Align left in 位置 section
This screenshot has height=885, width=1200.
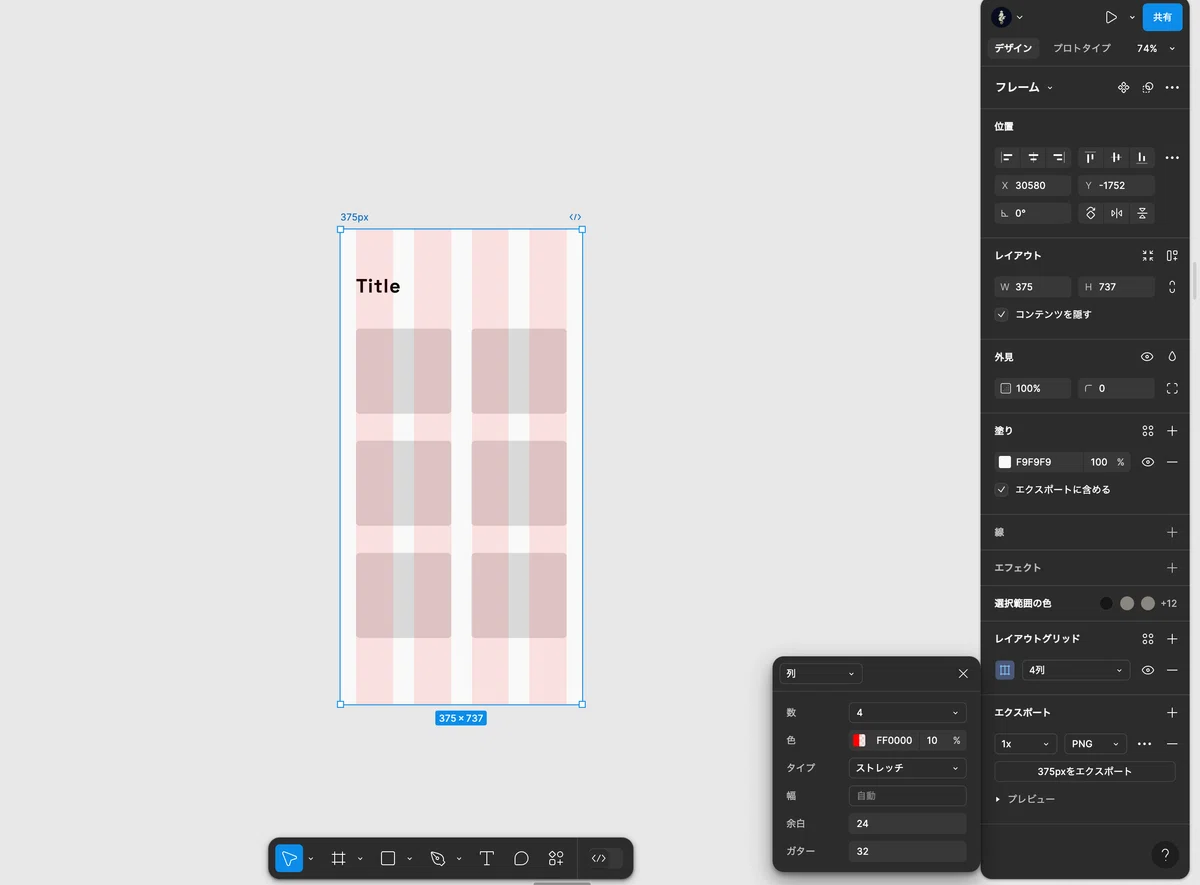click(1007, 157)
